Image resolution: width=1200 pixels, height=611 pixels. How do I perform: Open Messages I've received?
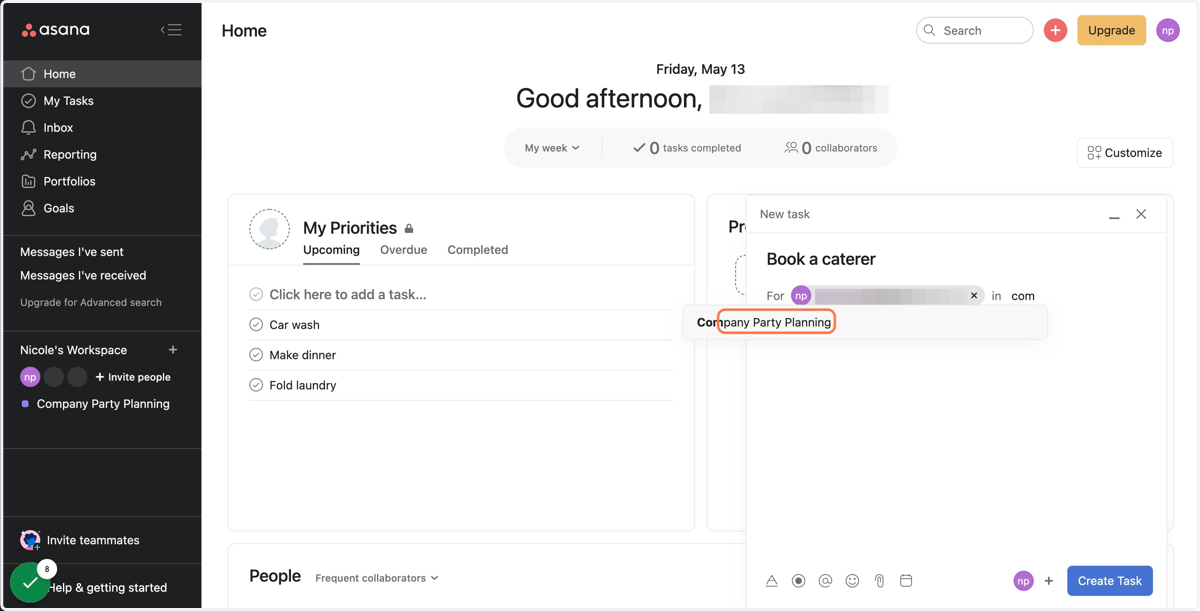tap(83, 276)
